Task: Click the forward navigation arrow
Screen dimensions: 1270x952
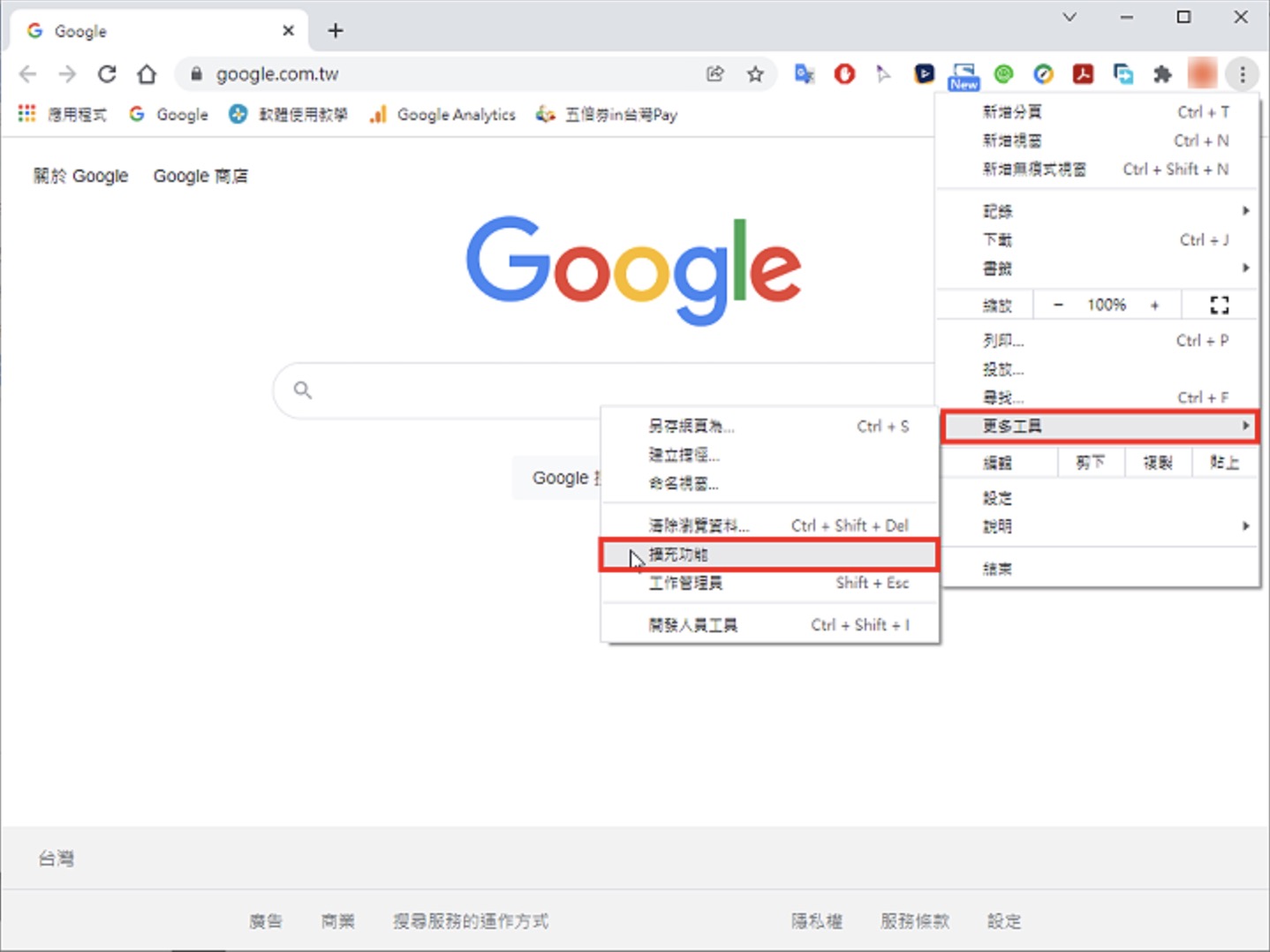Action: (x=67, y=74)
